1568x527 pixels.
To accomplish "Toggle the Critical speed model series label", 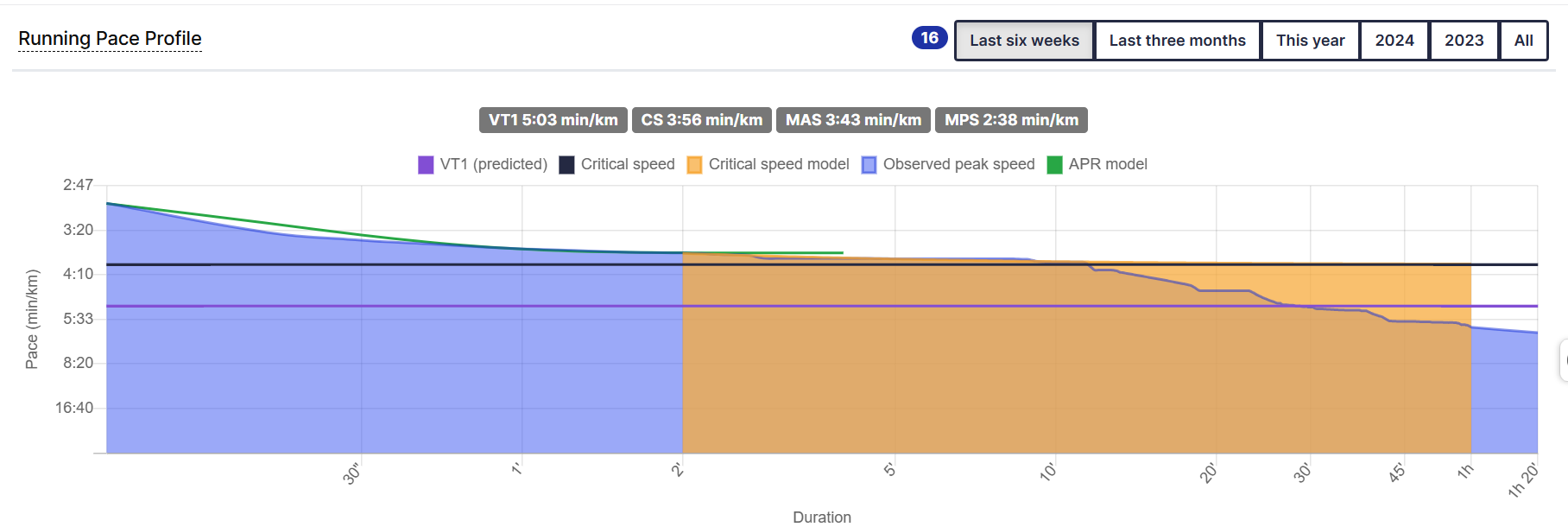I will coord(778,164).
